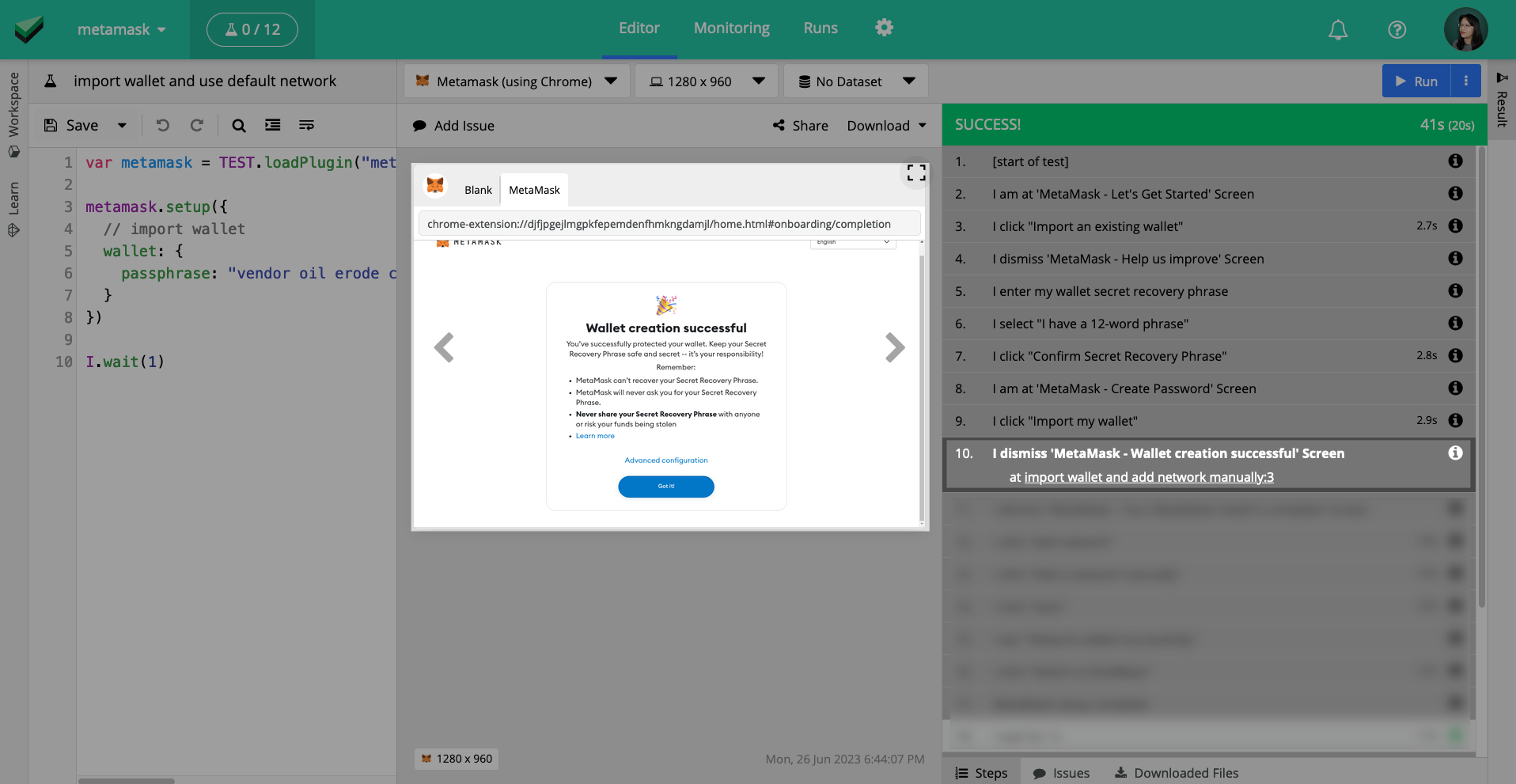Show the next screenshot with right arrow

tap(895, 347)
